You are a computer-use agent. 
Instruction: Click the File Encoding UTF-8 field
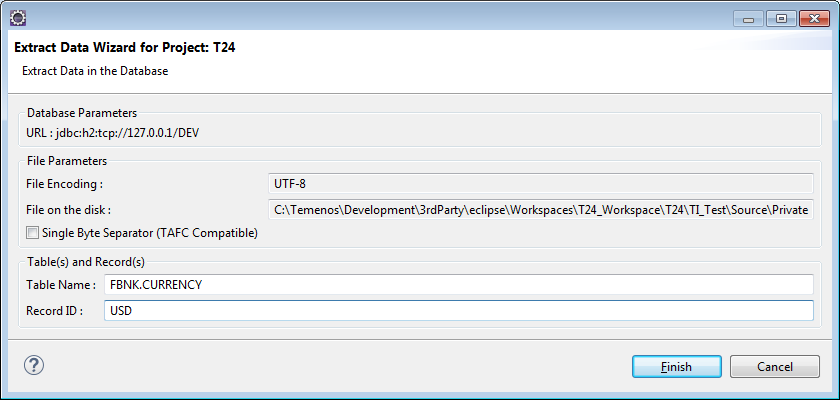point(538,185)
